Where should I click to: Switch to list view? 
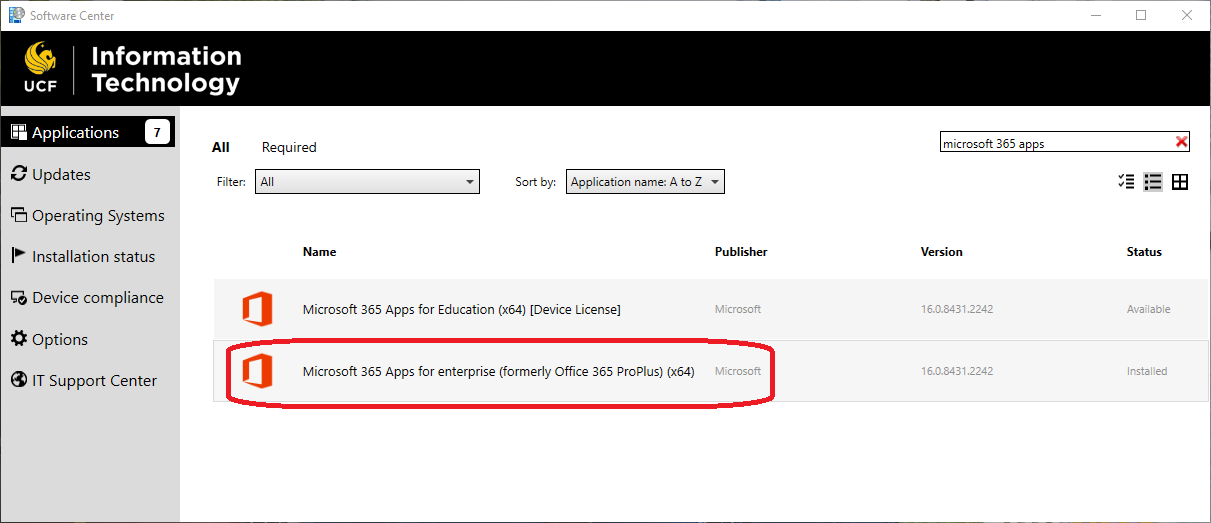coord(1153,182)
